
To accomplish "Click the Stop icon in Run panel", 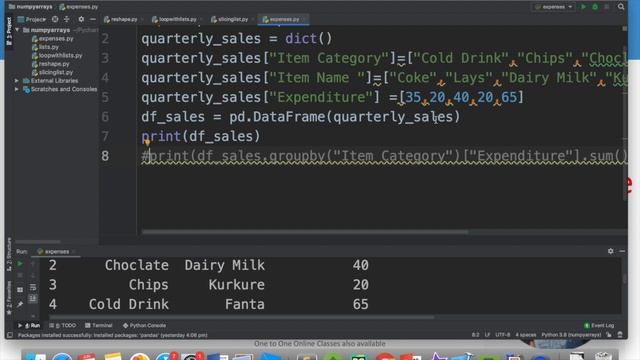I will 20,276.
